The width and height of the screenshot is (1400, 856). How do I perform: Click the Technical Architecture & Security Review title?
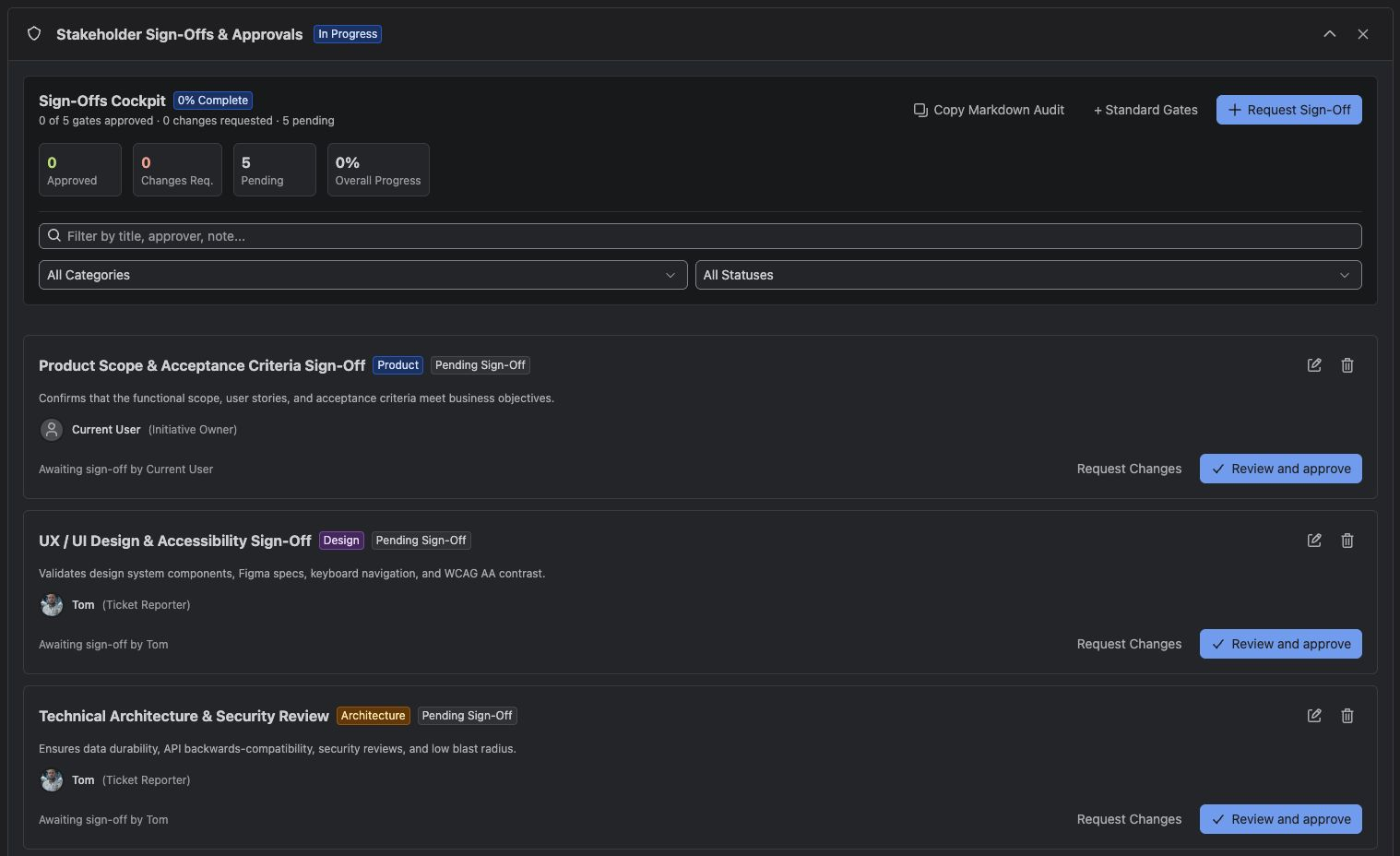(184, 717)
